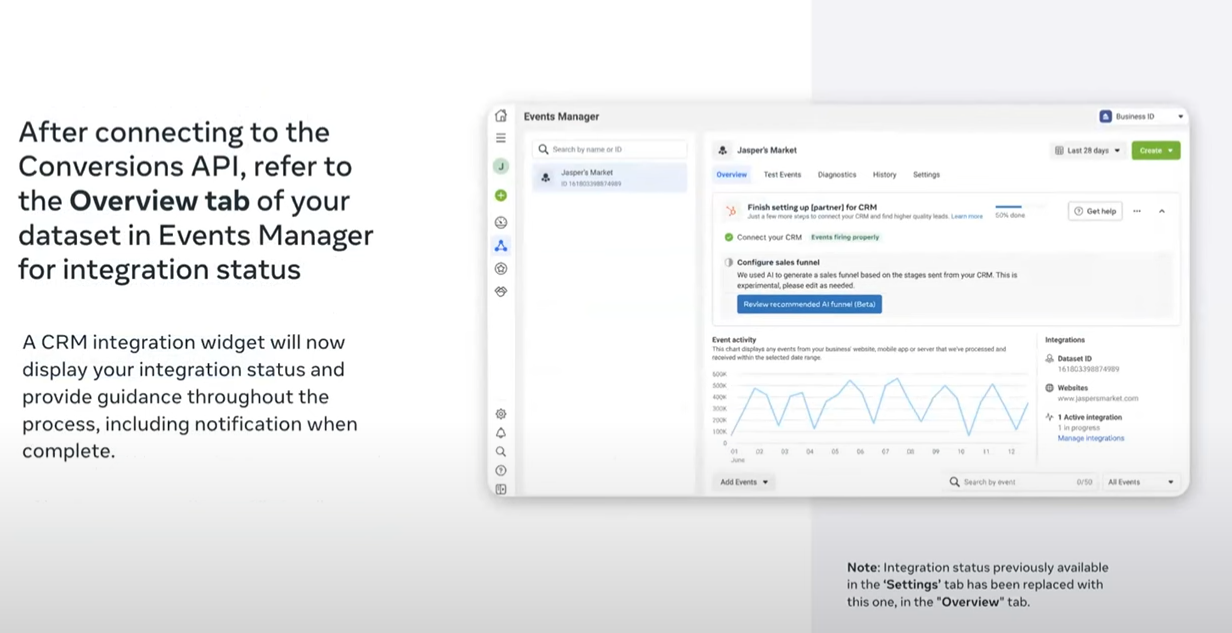Click the 50% done progress bar
The width and height of the screenshot is (1232, 633).
pos(1008,207)
